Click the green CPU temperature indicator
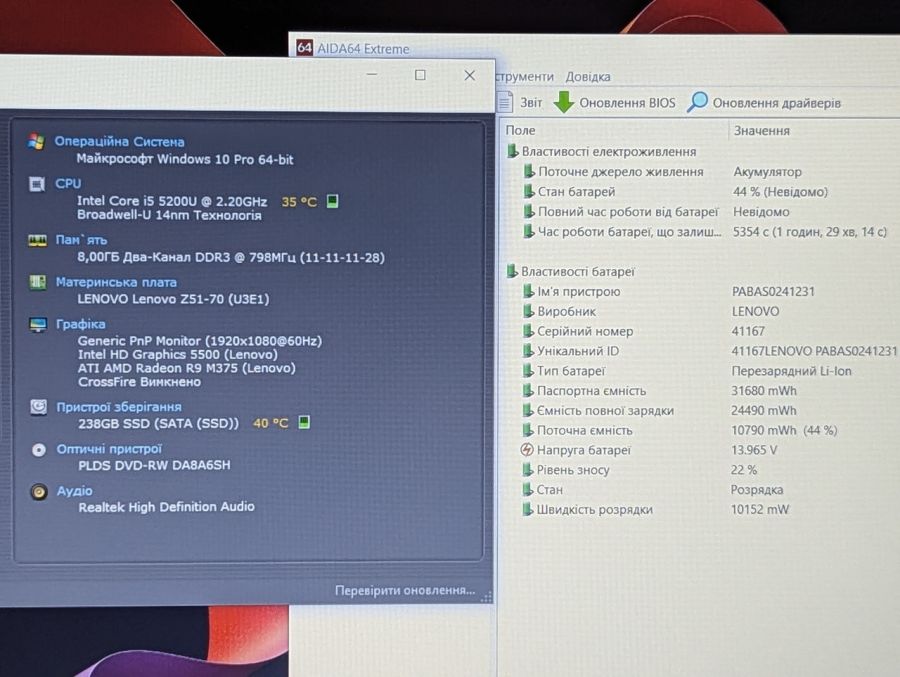The height and width of the screenshot is (677, 900). click(x=332, y=201)
